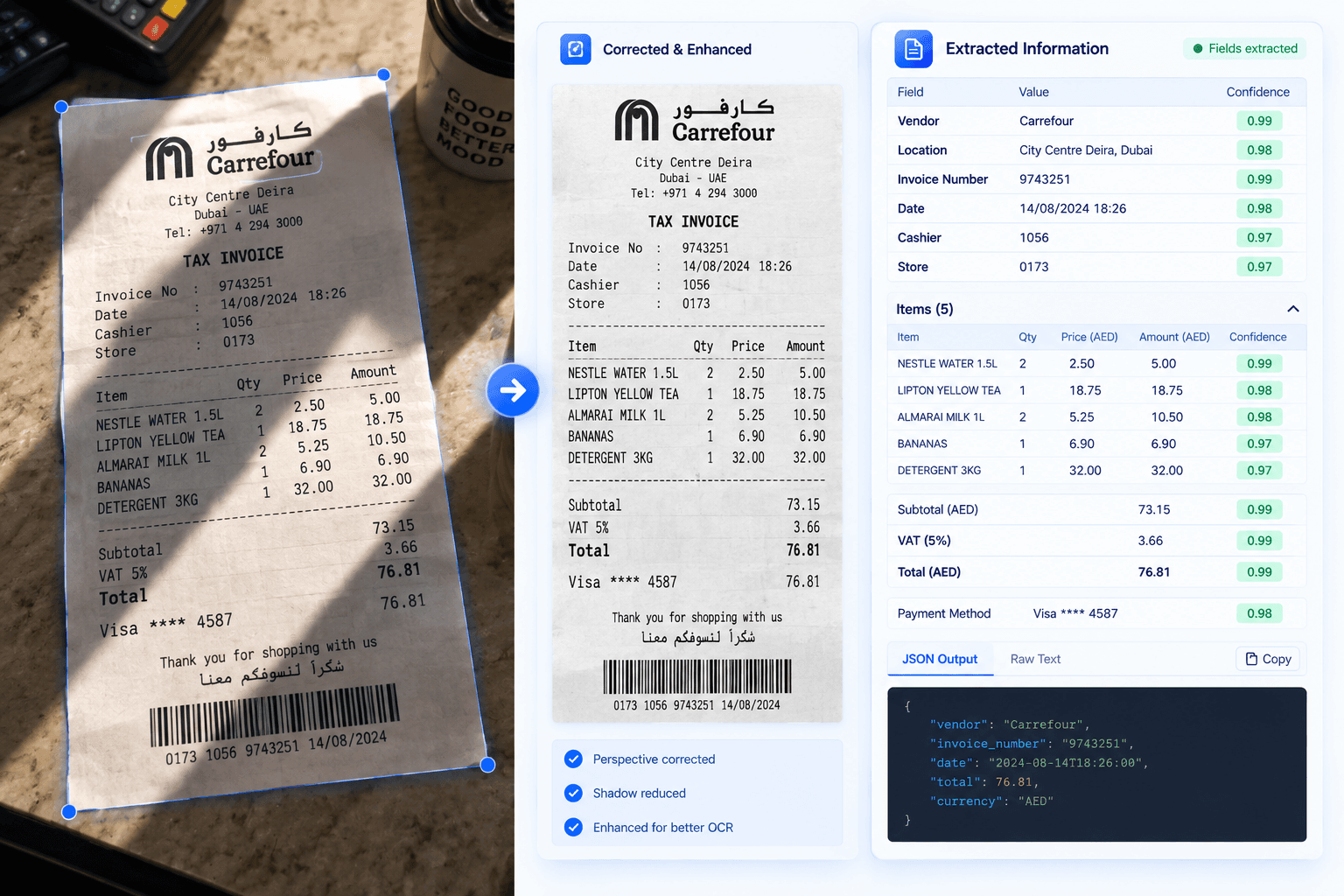1344x896 pixels.
Task: Click the Fields extracted status badge
Action: point(1245,48)
